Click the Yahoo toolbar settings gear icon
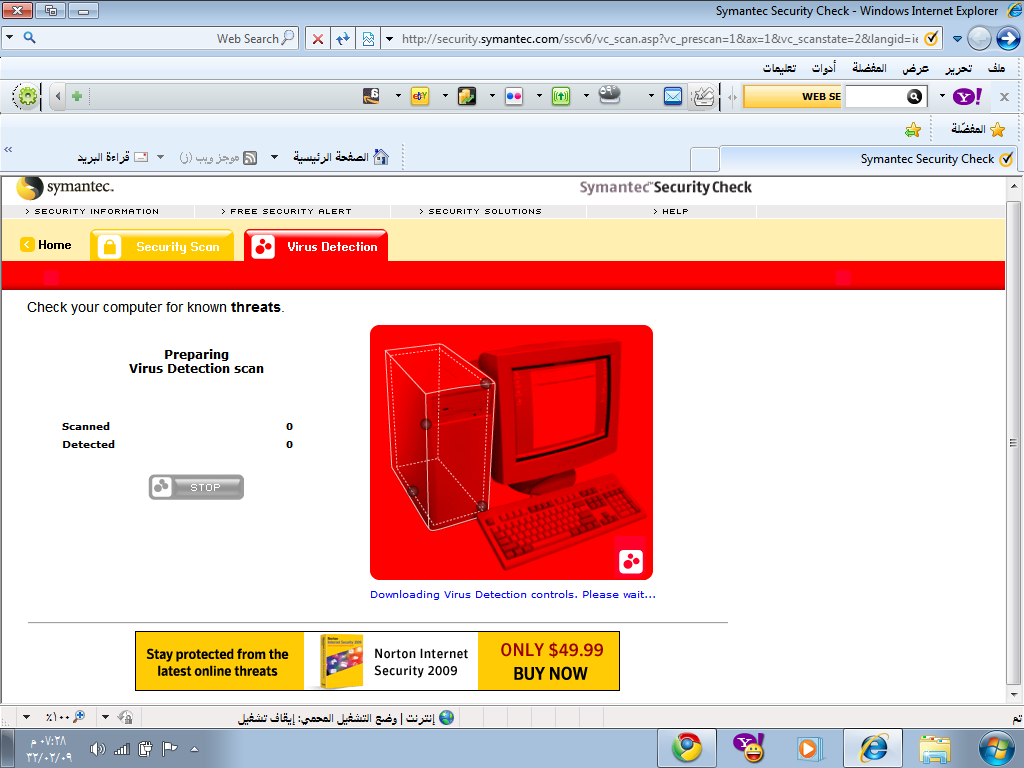Screen dimensions: 1024x768 pos(27,96)
